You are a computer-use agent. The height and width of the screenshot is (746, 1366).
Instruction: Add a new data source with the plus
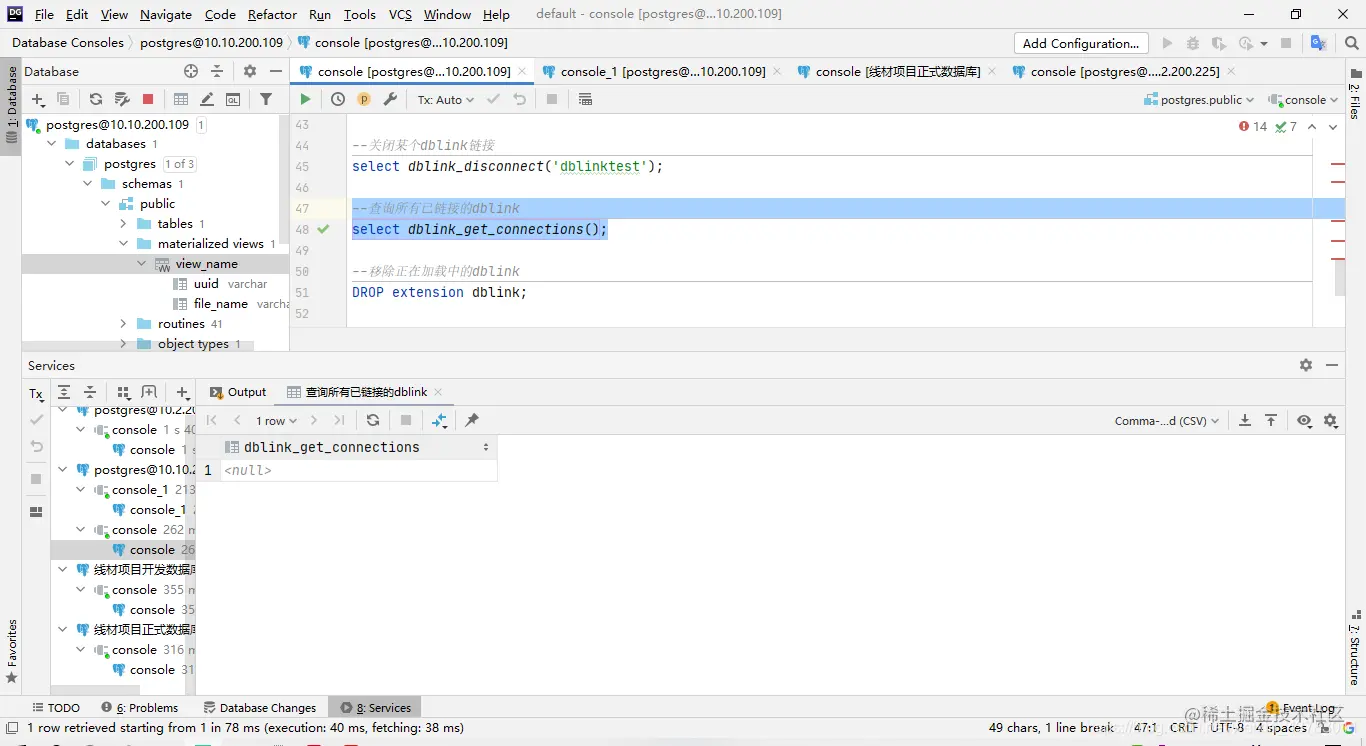38,99
